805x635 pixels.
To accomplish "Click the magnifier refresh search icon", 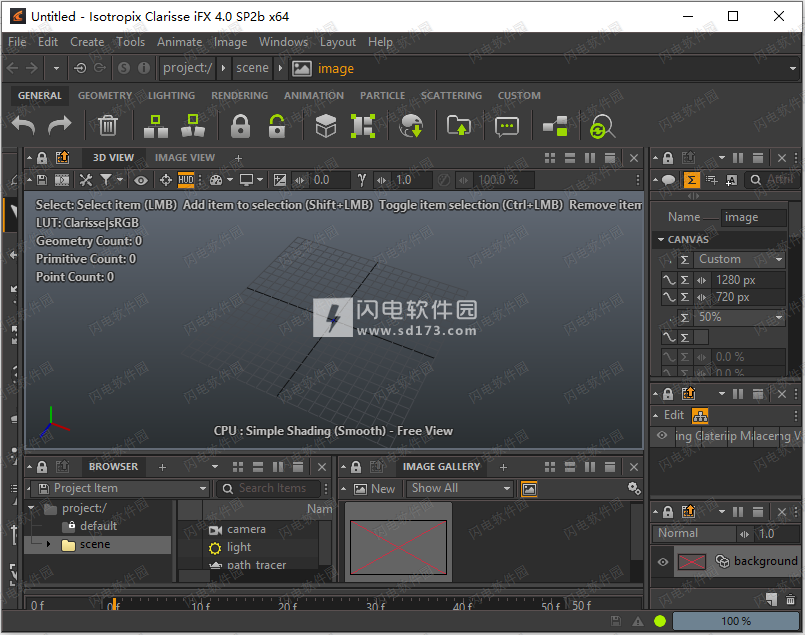I will (x=602, y=127).
